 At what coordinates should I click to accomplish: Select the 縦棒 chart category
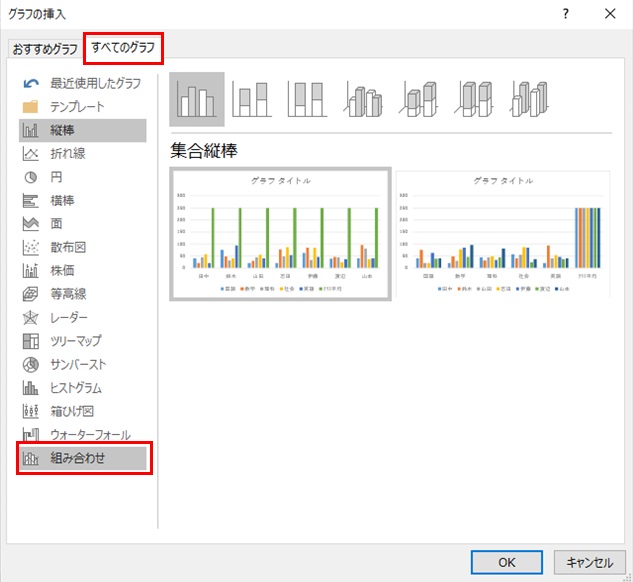coord(82,130)
